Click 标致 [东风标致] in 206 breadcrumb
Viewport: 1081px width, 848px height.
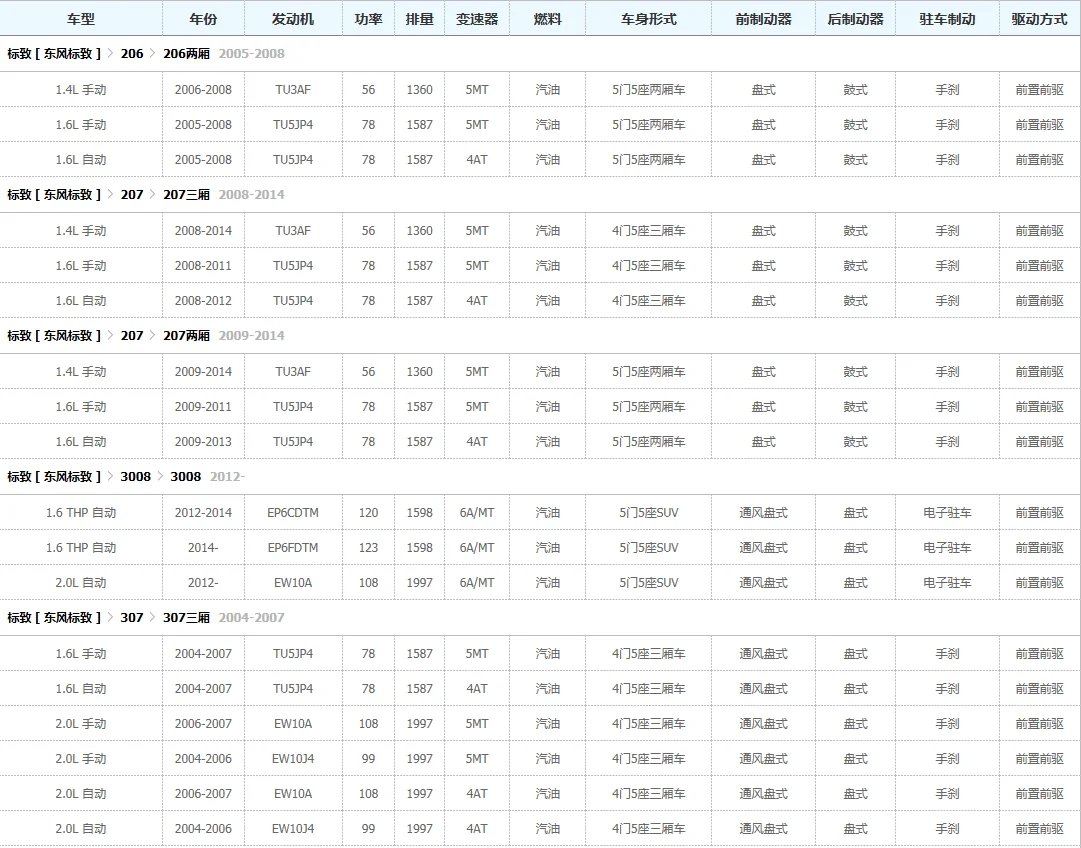54,54
